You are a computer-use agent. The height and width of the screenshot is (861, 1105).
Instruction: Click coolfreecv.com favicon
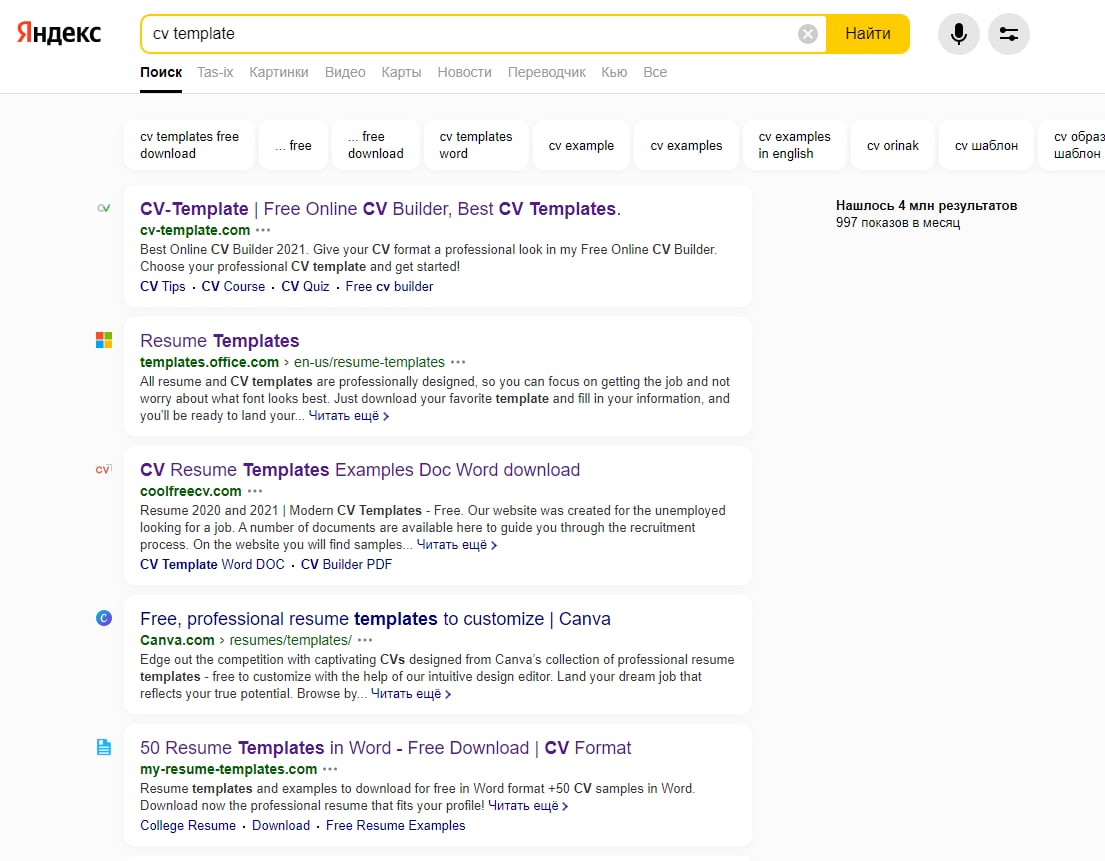click(104, 469)
